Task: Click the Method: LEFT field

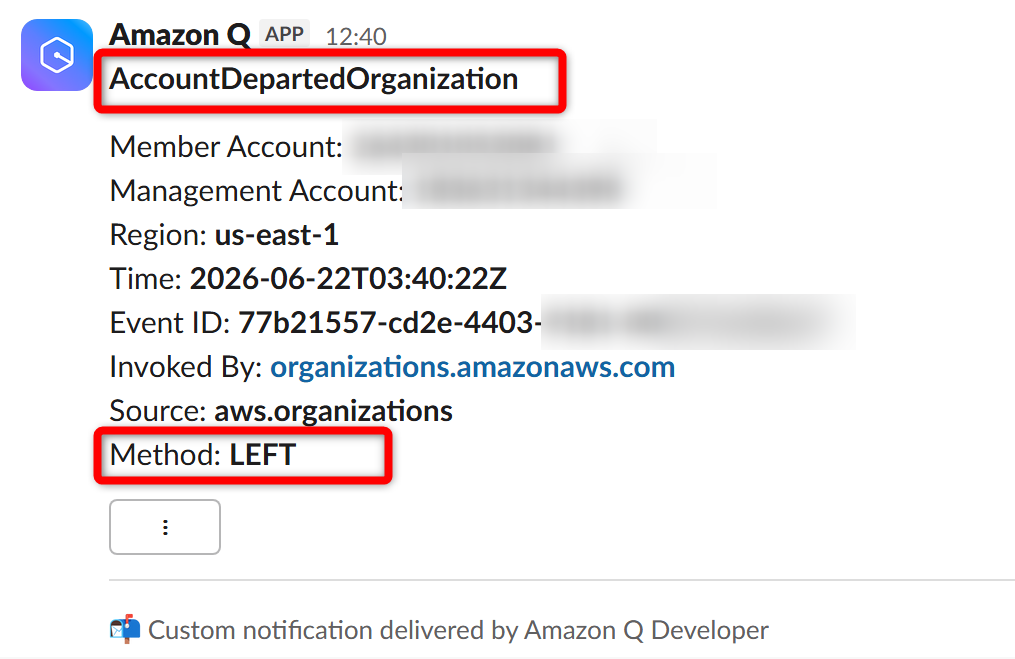Action: click(x=203, y=454)
